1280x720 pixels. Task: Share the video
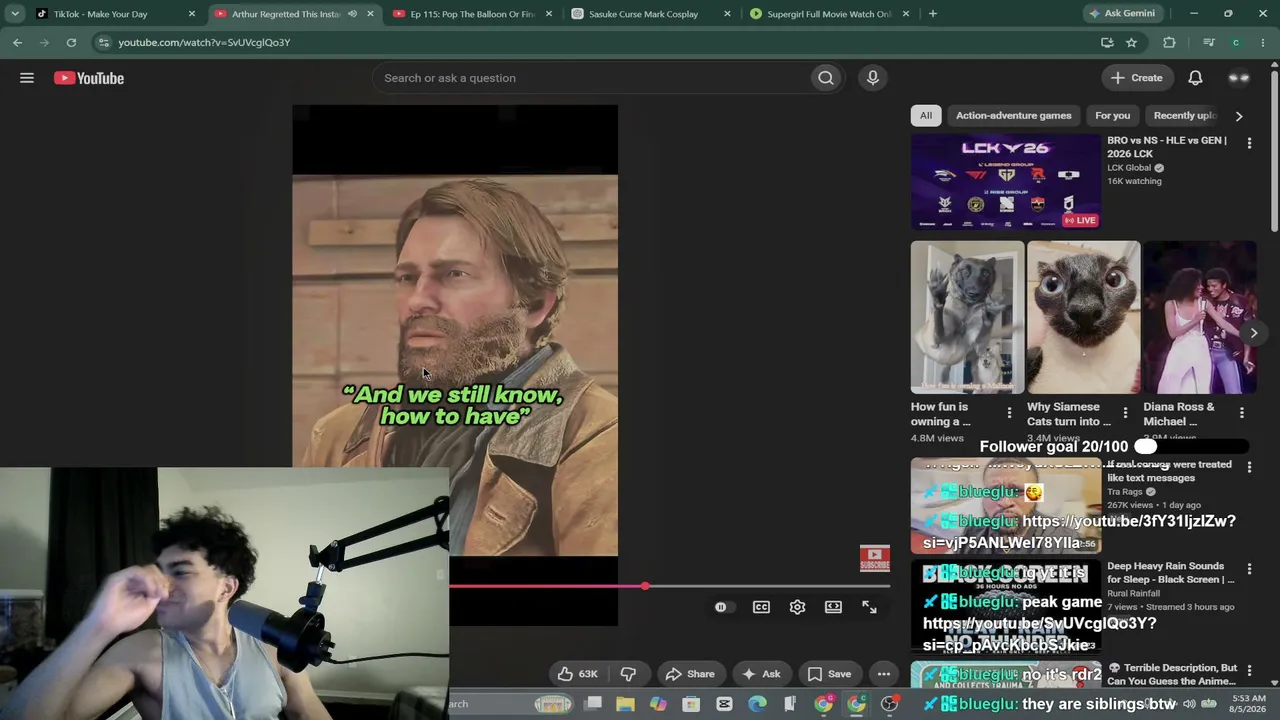(x=690, y=674)
